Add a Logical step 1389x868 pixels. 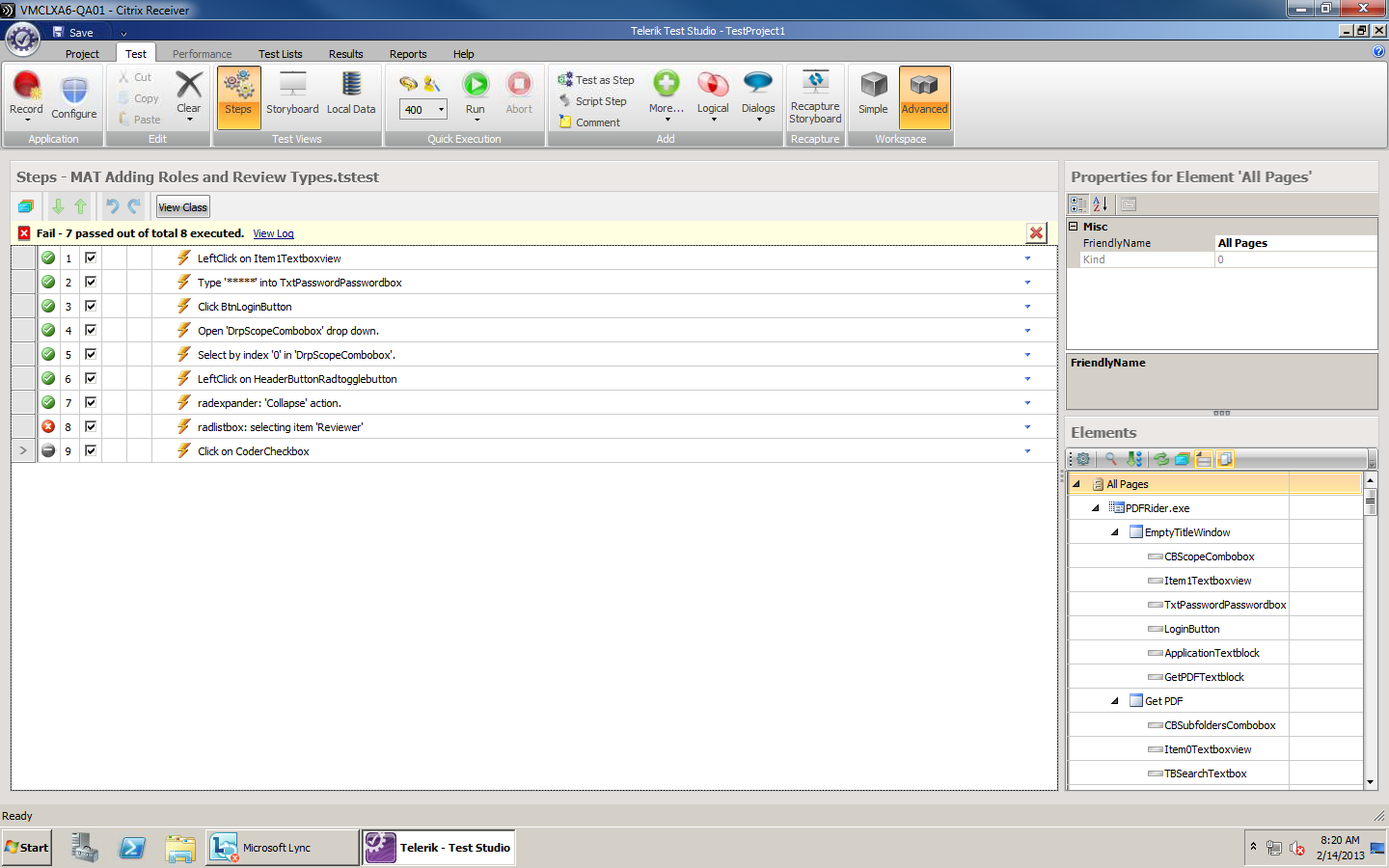[713, 93]
